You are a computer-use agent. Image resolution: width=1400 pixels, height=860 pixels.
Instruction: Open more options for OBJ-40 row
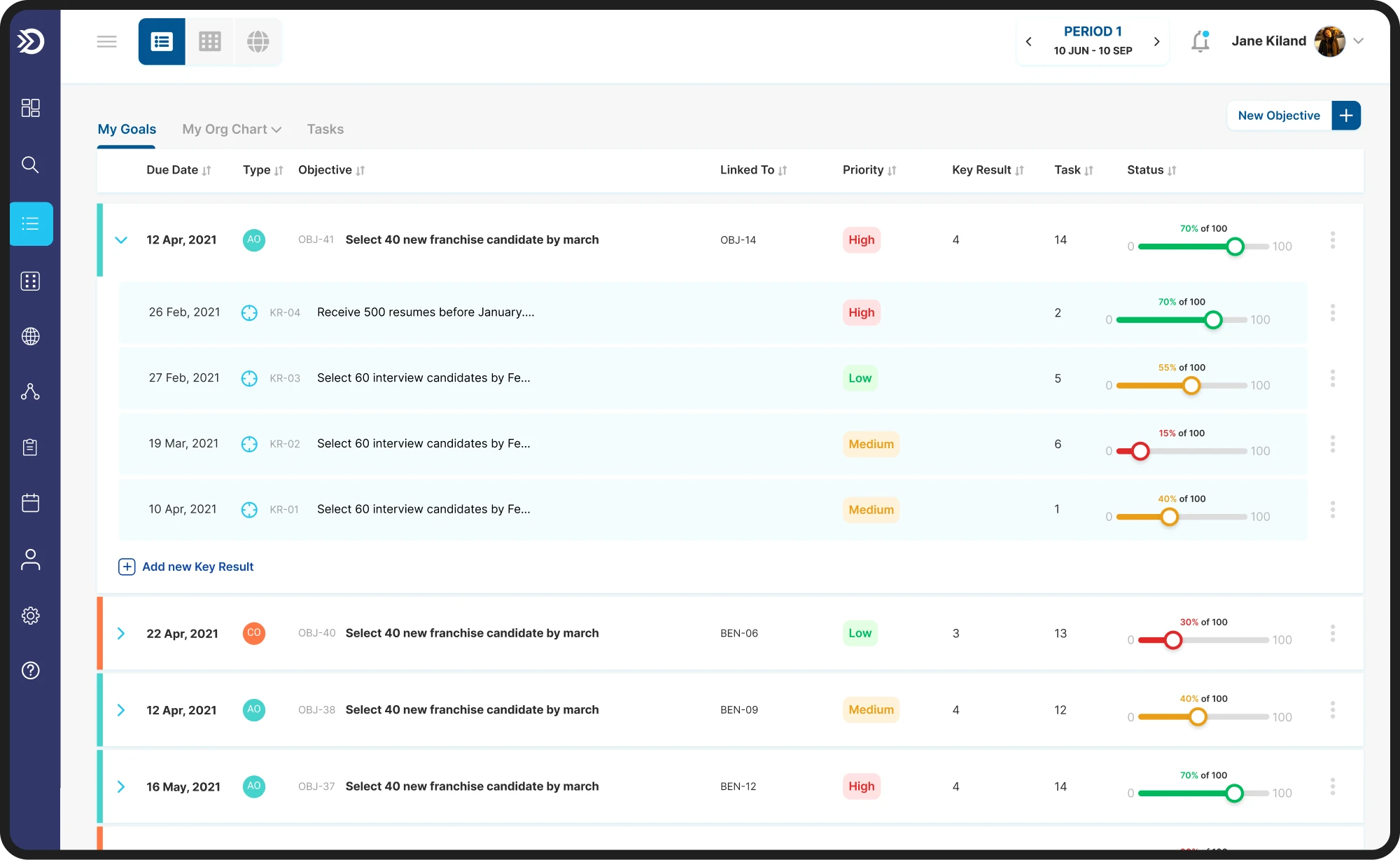tap(1333, 634)
